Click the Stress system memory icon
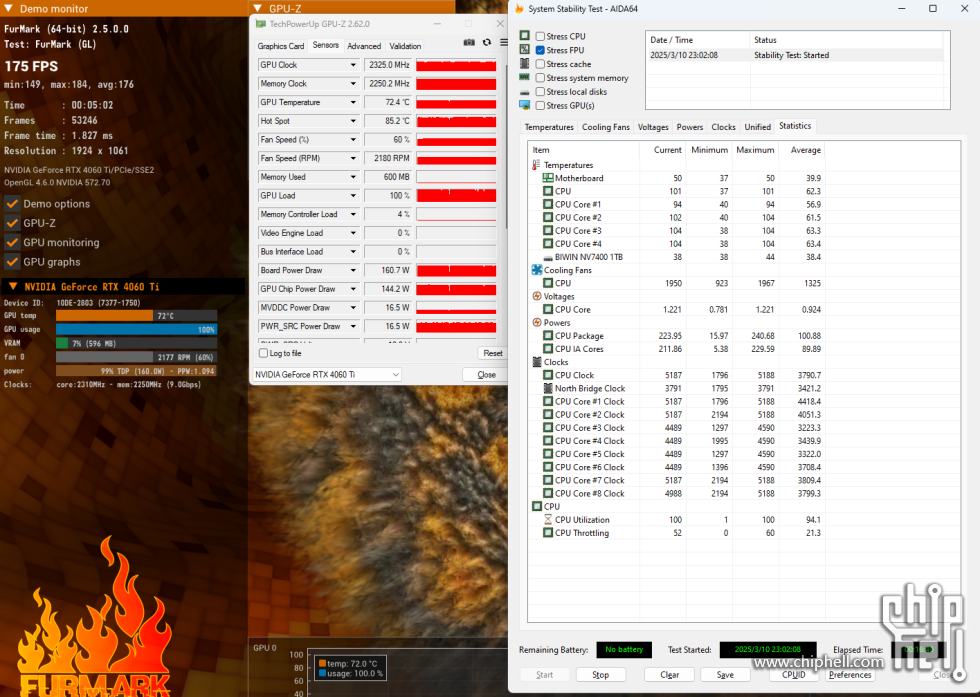980x697 pixels. tap(524, 77)
